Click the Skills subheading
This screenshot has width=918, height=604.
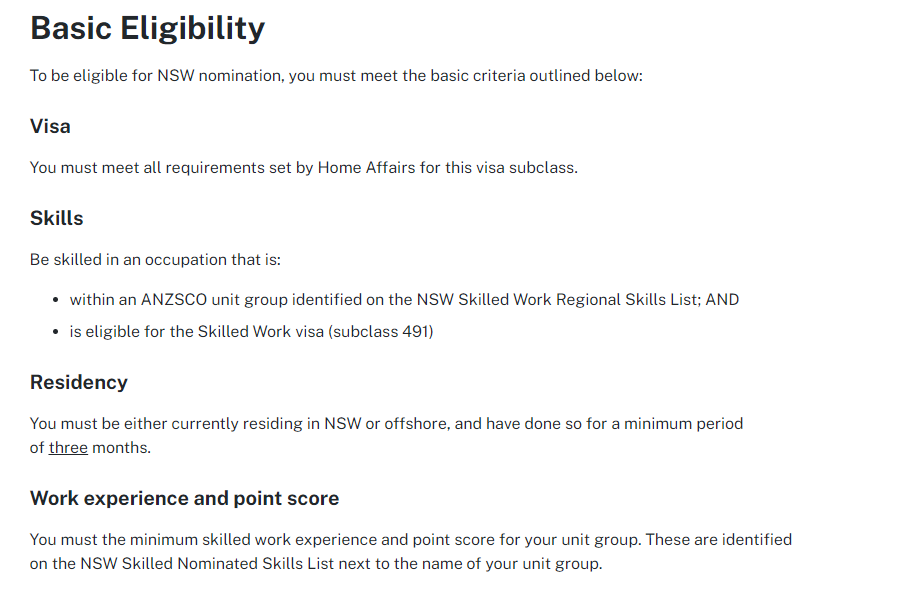(x=56, y=218)
